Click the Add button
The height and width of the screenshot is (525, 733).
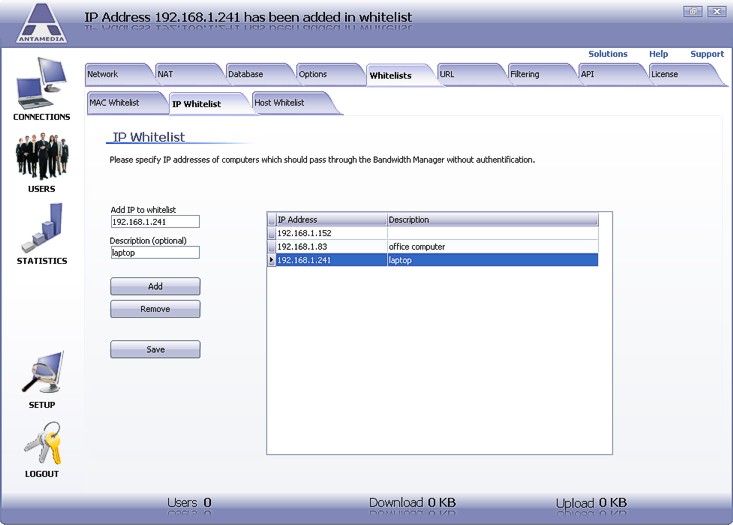click(155, 286)
